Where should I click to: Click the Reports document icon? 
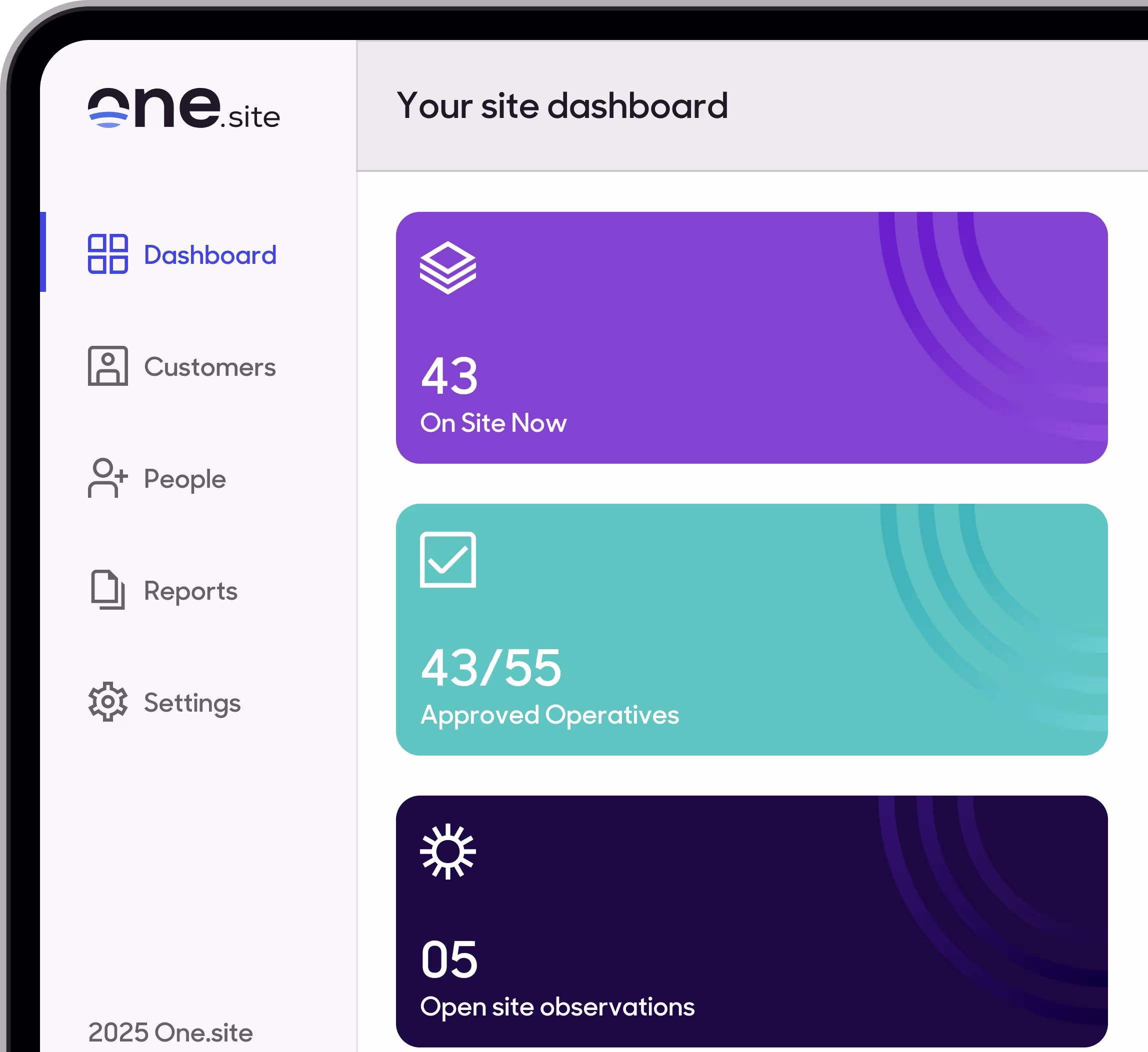click(x=107, y=590)
